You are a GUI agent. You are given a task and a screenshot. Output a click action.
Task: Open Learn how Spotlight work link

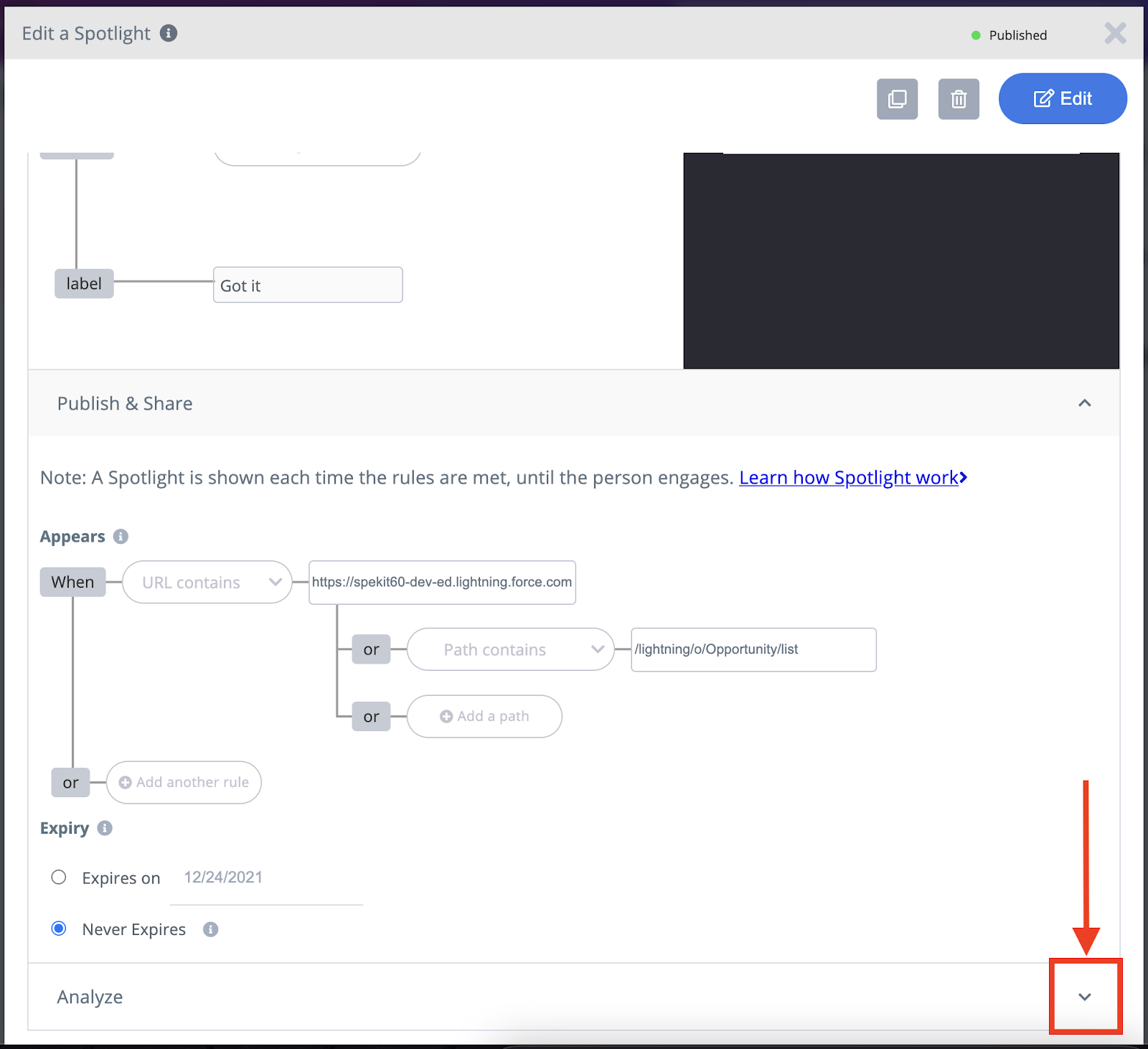(x=852, y=478)
